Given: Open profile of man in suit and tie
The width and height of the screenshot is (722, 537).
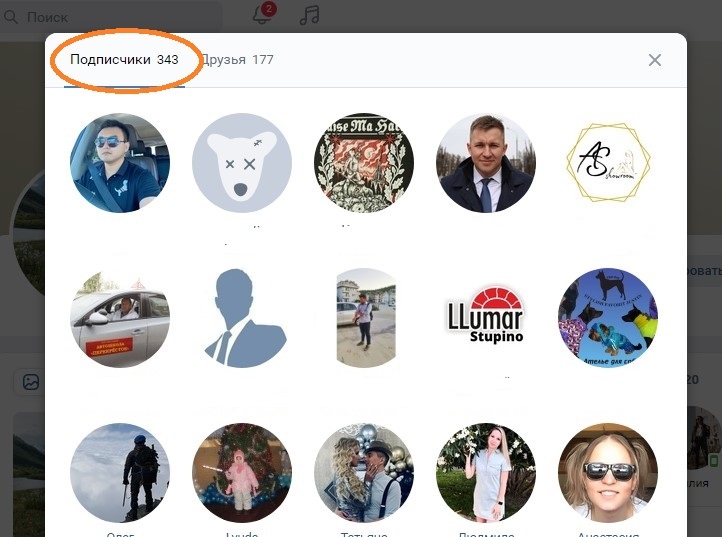Looking at the screenshot, I should pyautogui.click(x=486, y=163).
